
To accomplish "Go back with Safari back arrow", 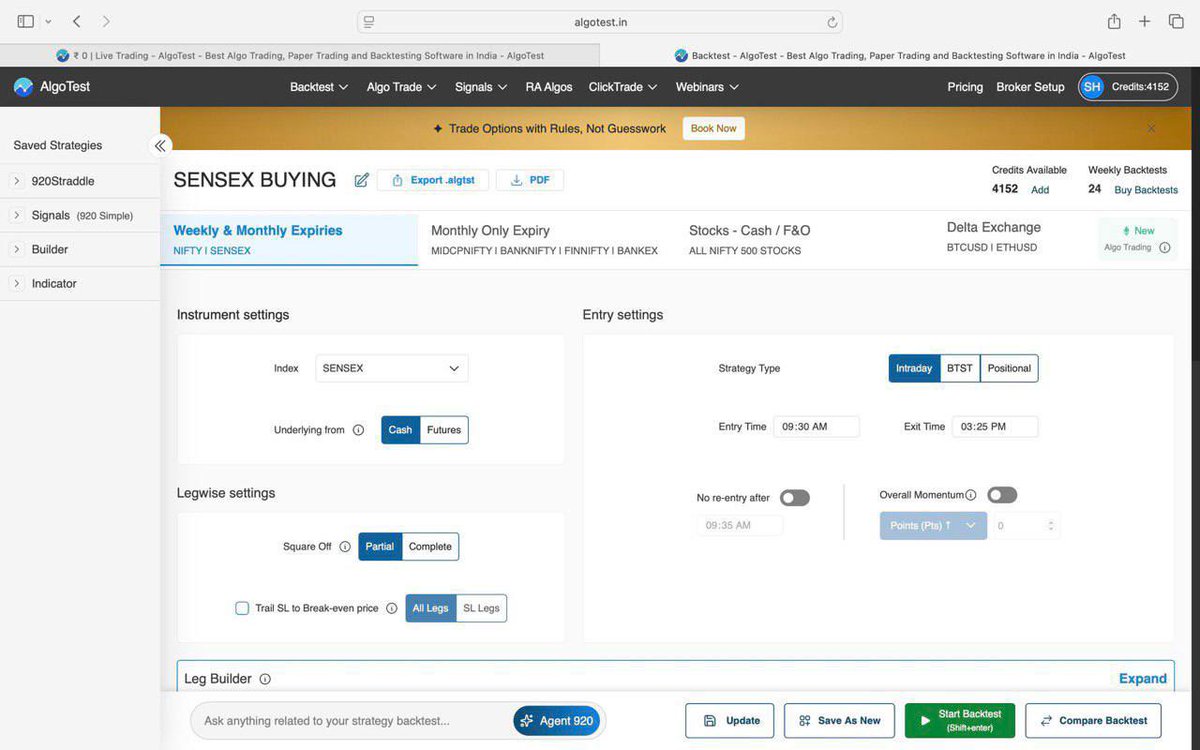I will click(x=77, y=21).
